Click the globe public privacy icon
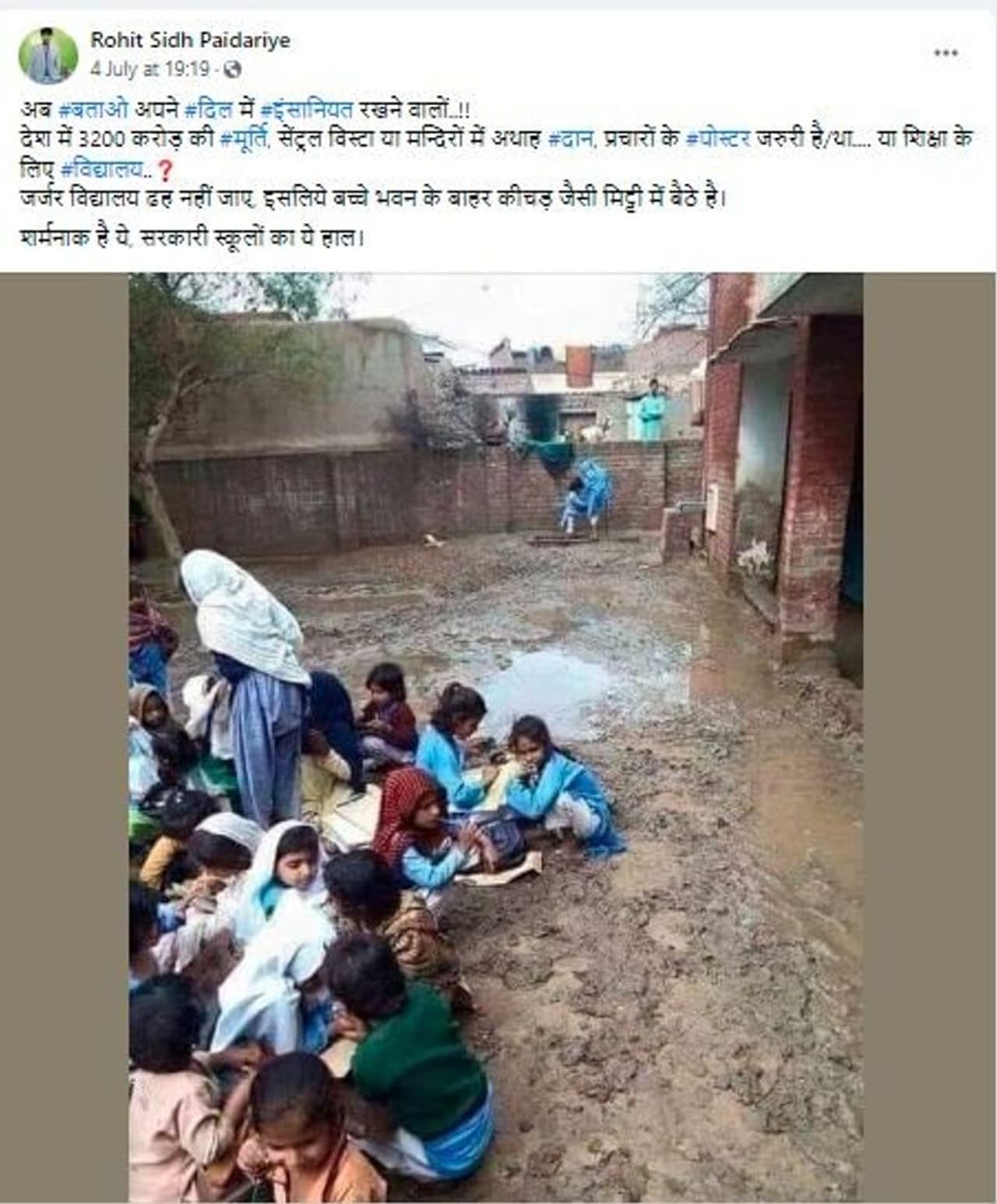The width and height of the screenshot is (997, 1204). point(232,70)
